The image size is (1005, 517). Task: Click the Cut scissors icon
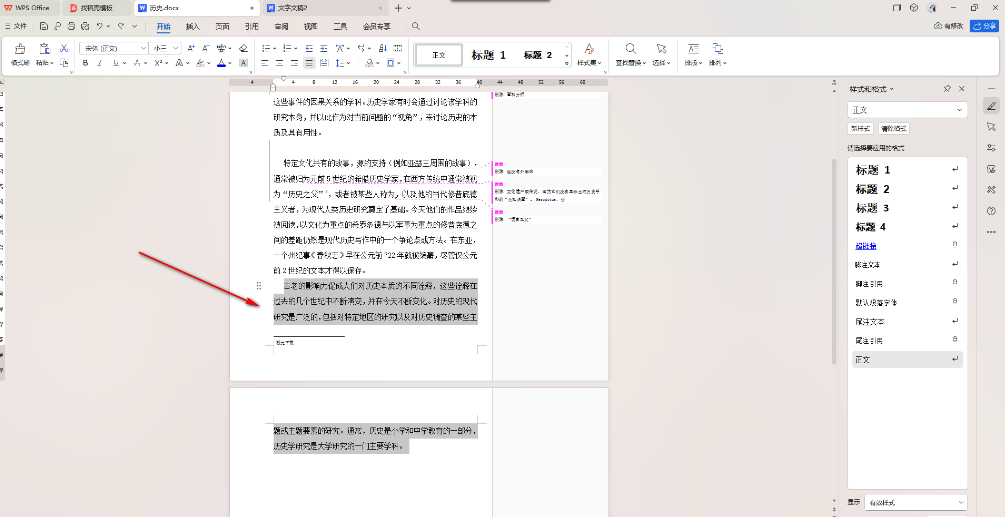click(x=64, y=48)
